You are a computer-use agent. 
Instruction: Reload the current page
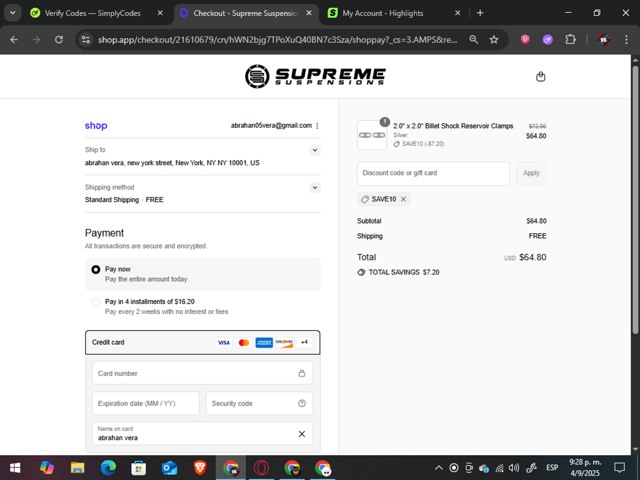click(x=59, y=40)
